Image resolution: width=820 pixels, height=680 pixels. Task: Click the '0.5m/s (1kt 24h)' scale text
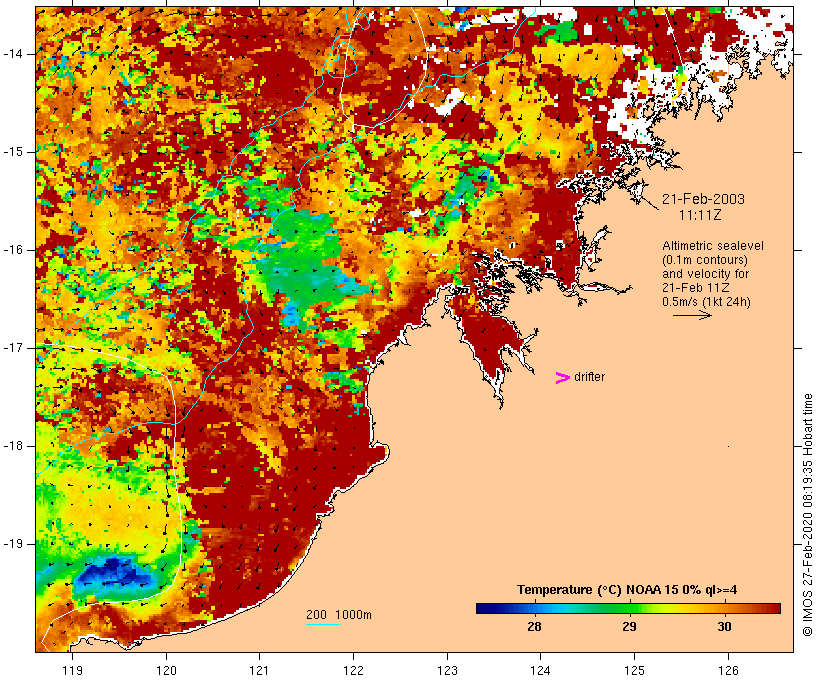pyautogui.click(x=707, y=302)
